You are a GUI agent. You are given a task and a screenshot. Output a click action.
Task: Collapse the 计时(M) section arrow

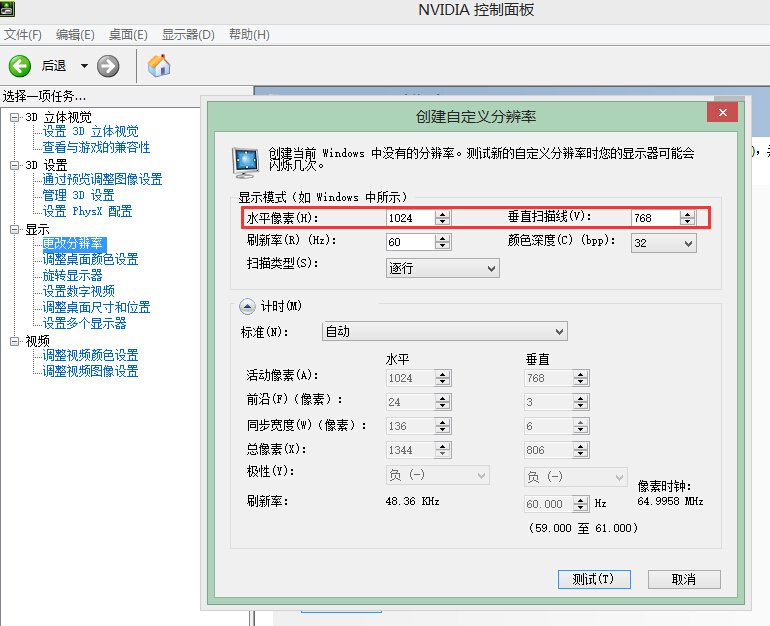point(247,307)
